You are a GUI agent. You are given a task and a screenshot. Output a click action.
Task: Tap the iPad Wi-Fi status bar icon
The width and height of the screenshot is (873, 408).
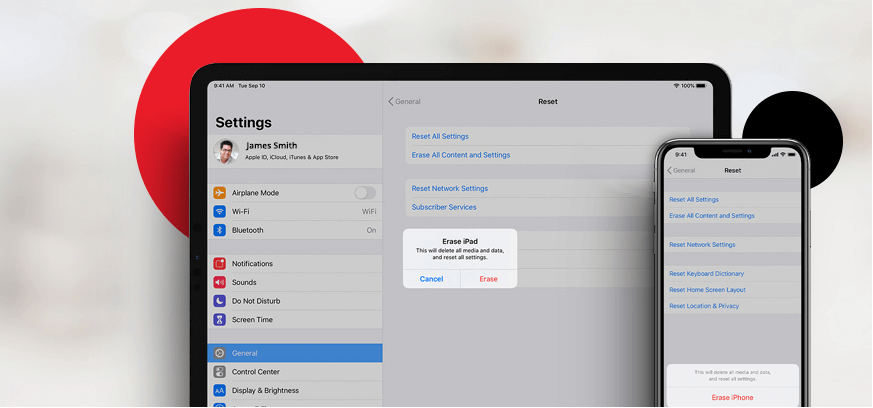[x=676, y=86]
